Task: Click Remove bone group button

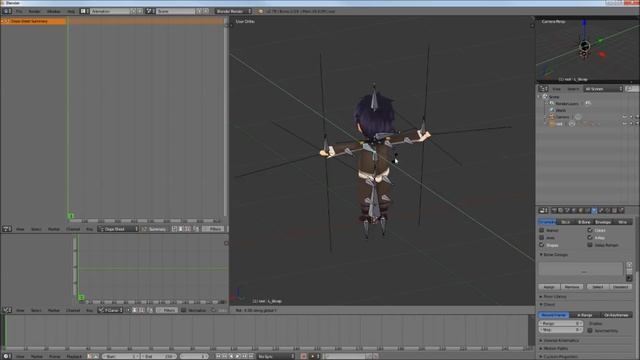Action: click(x=572, y=287)
